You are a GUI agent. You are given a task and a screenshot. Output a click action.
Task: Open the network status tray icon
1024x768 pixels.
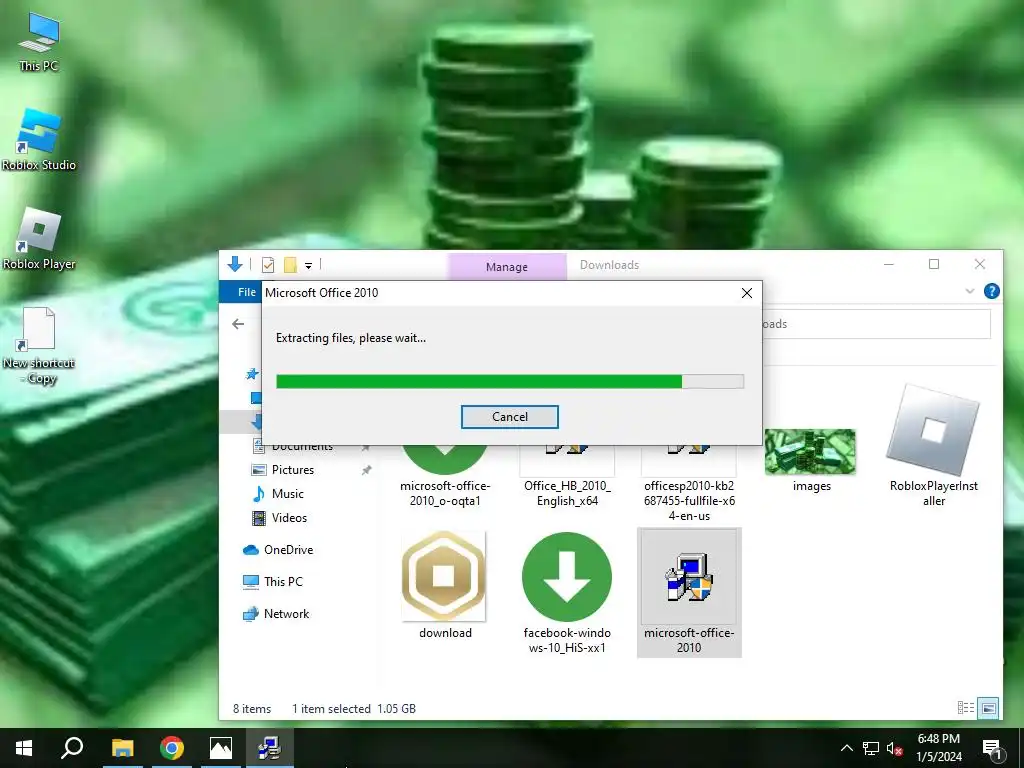coord(871,748)
